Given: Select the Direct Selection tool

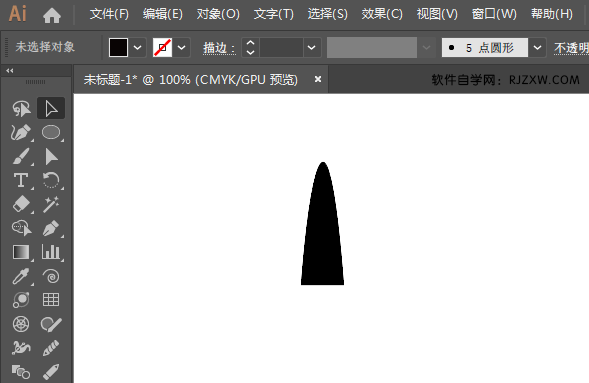Looking at the screenshot, I should coord(51,109).
